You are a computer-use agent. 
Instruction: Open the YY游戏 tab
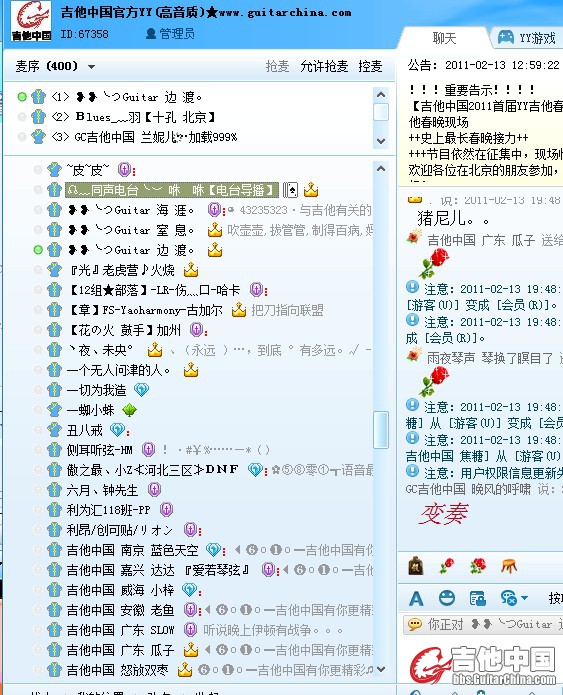coord(527,38)
